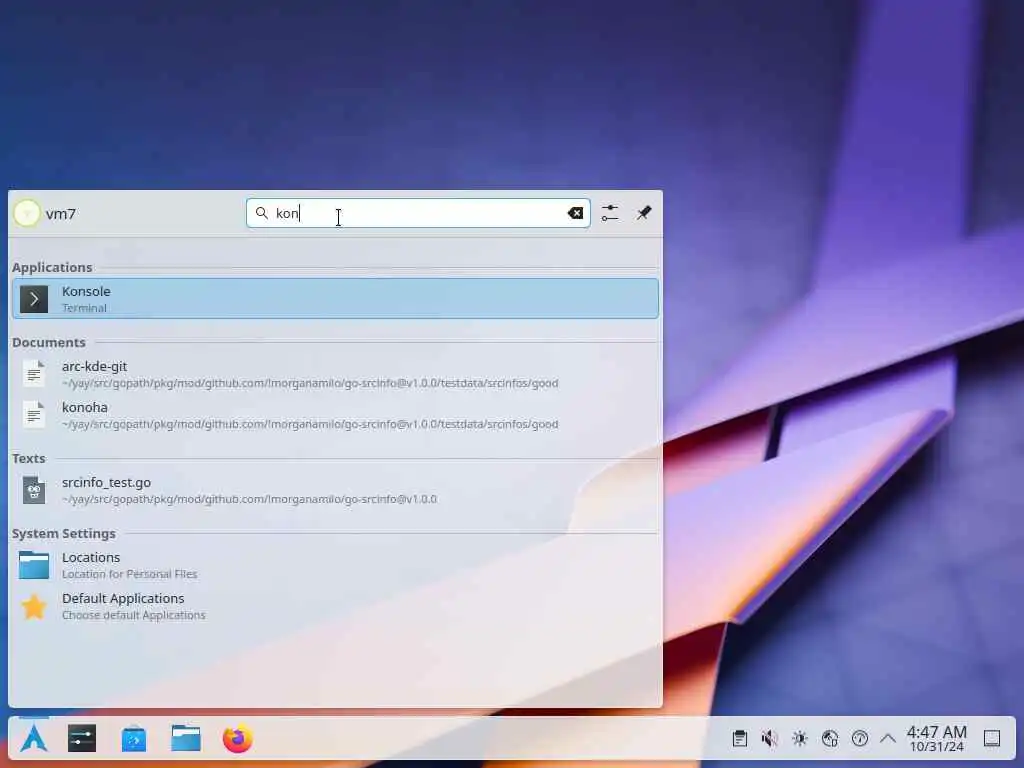Image resolution: width=1024 pixels, height=768 pixels.
Task: Open the clock showing 4:47 AM
Action: pos(936,739)
